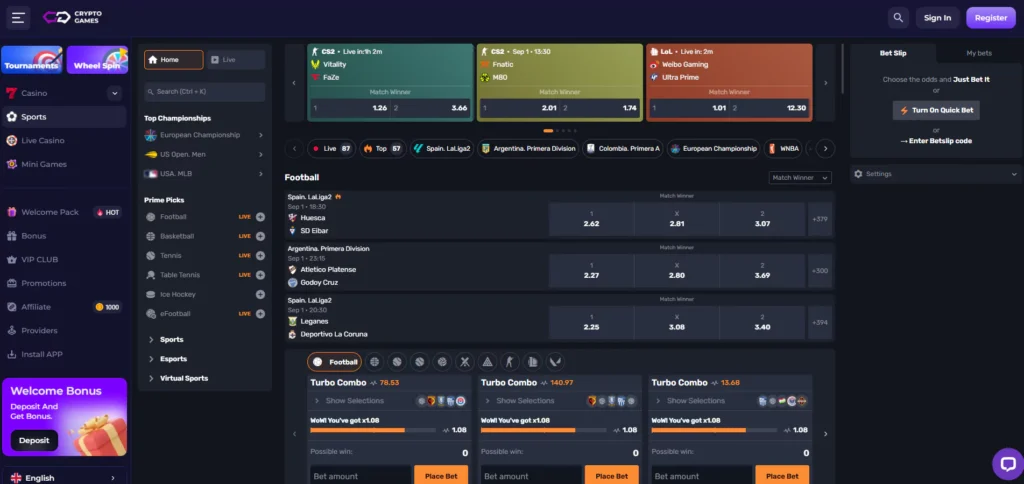Click the plus icon beside Table Tennis
This screenshot has width=1024, height=484.
(260, 275)
